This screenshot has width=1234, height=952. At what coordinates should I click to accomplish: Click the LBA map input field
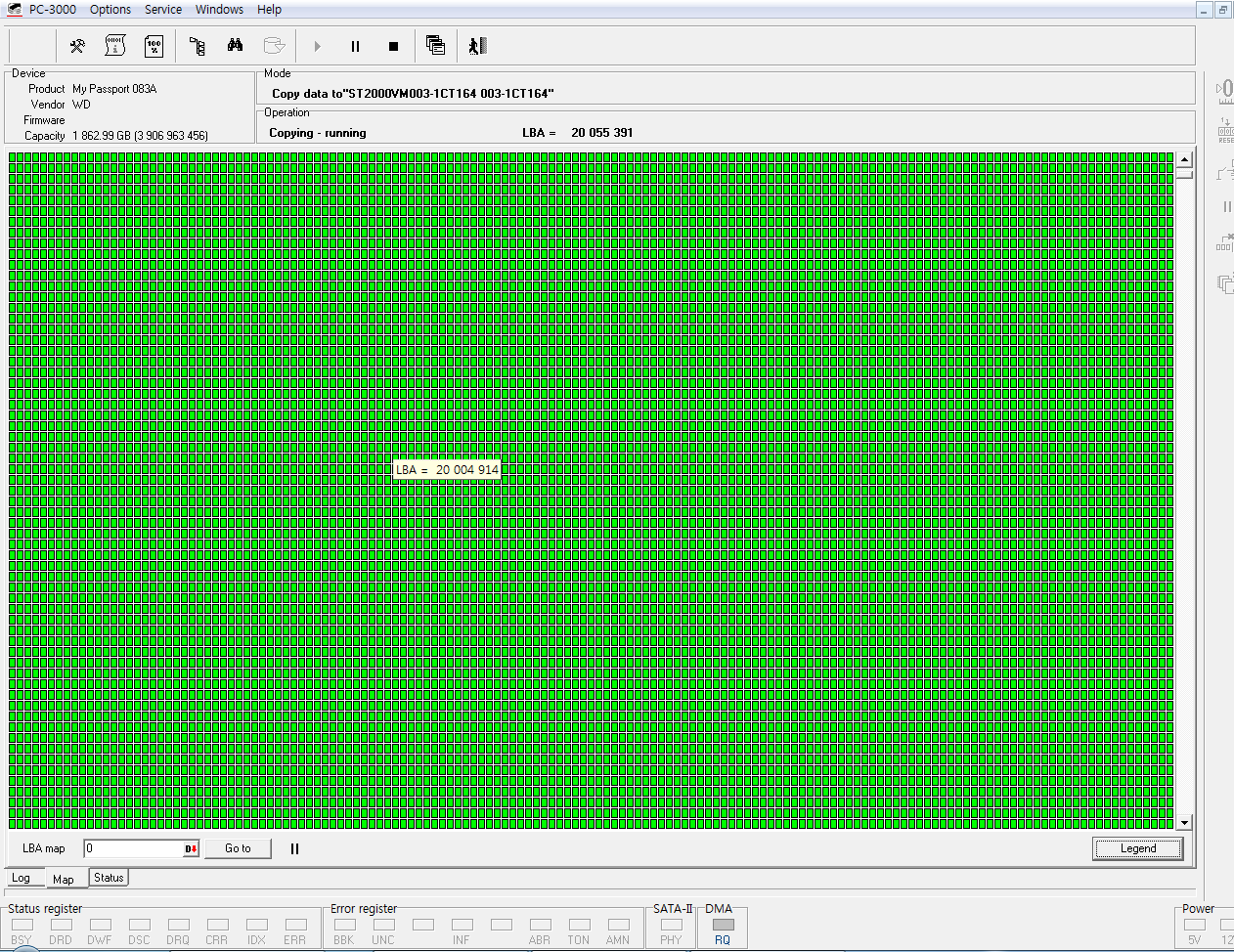pyautogui.click(x=133, y=848)
